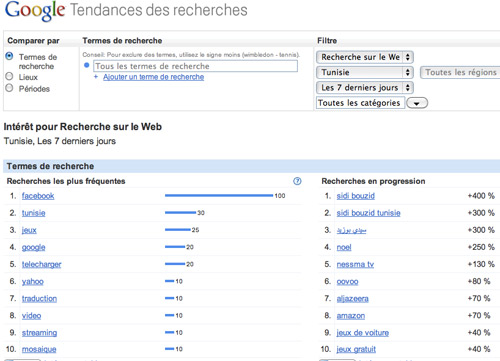Viewport: 500px width, 361px height.
Task: Open the Les 7 derniers jours dropdown
Action: (365, 88)
